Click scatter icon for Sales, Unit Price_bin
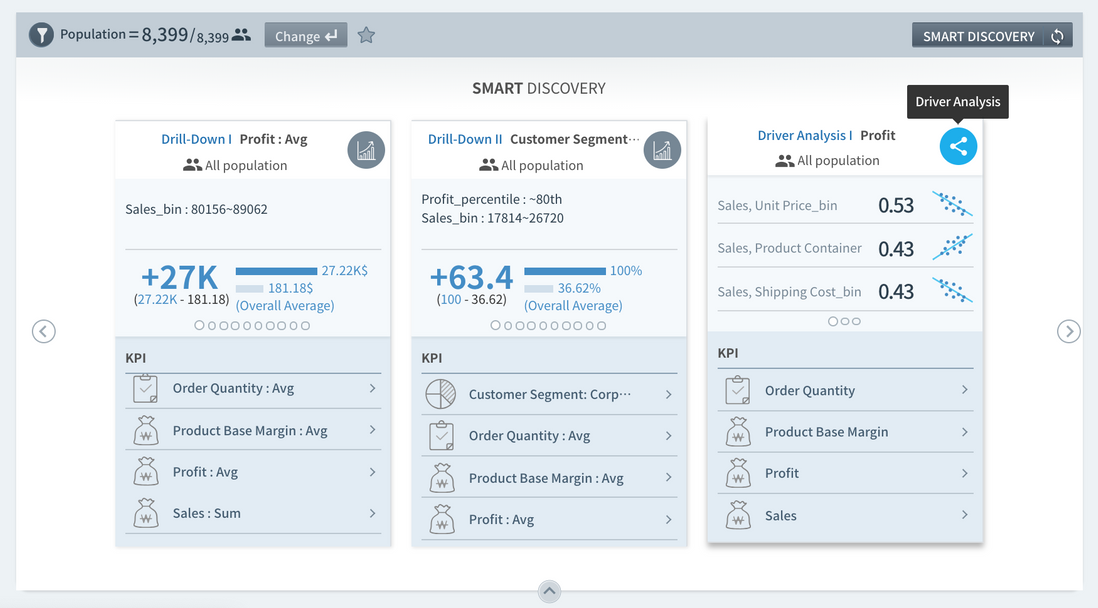 (x=952, y=204)
